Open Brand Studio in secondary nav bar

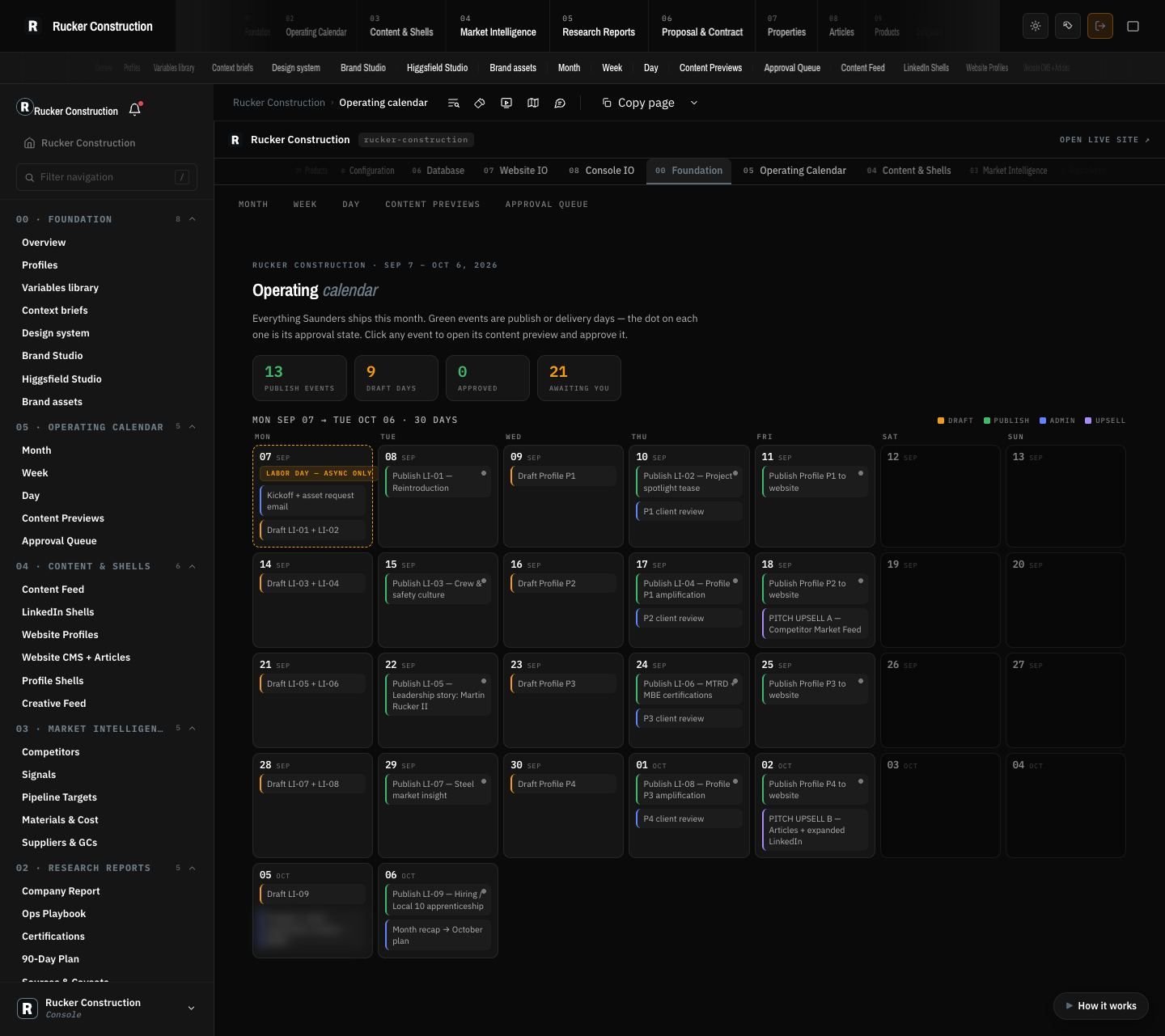pyautogui.click(x=362, y=68)
